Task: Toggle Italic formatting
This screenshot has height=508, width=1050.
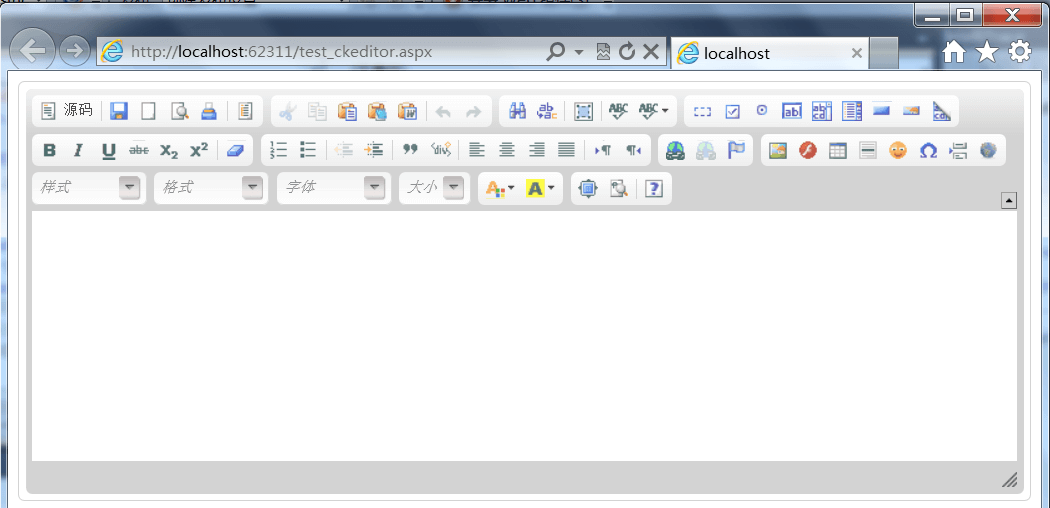Action: 78,150
